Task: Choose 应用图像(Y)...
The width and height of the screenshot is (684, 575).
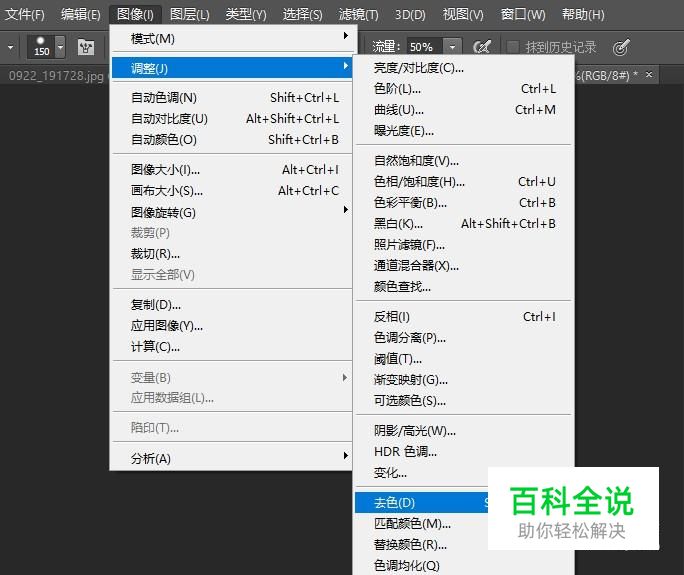Action: coord(232,325)
